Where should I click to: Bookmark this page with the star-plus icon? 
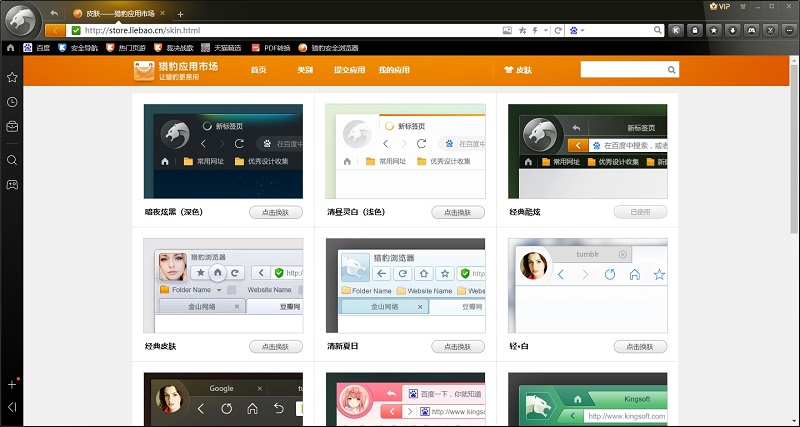pyautogui.click(x=522, y=31)
